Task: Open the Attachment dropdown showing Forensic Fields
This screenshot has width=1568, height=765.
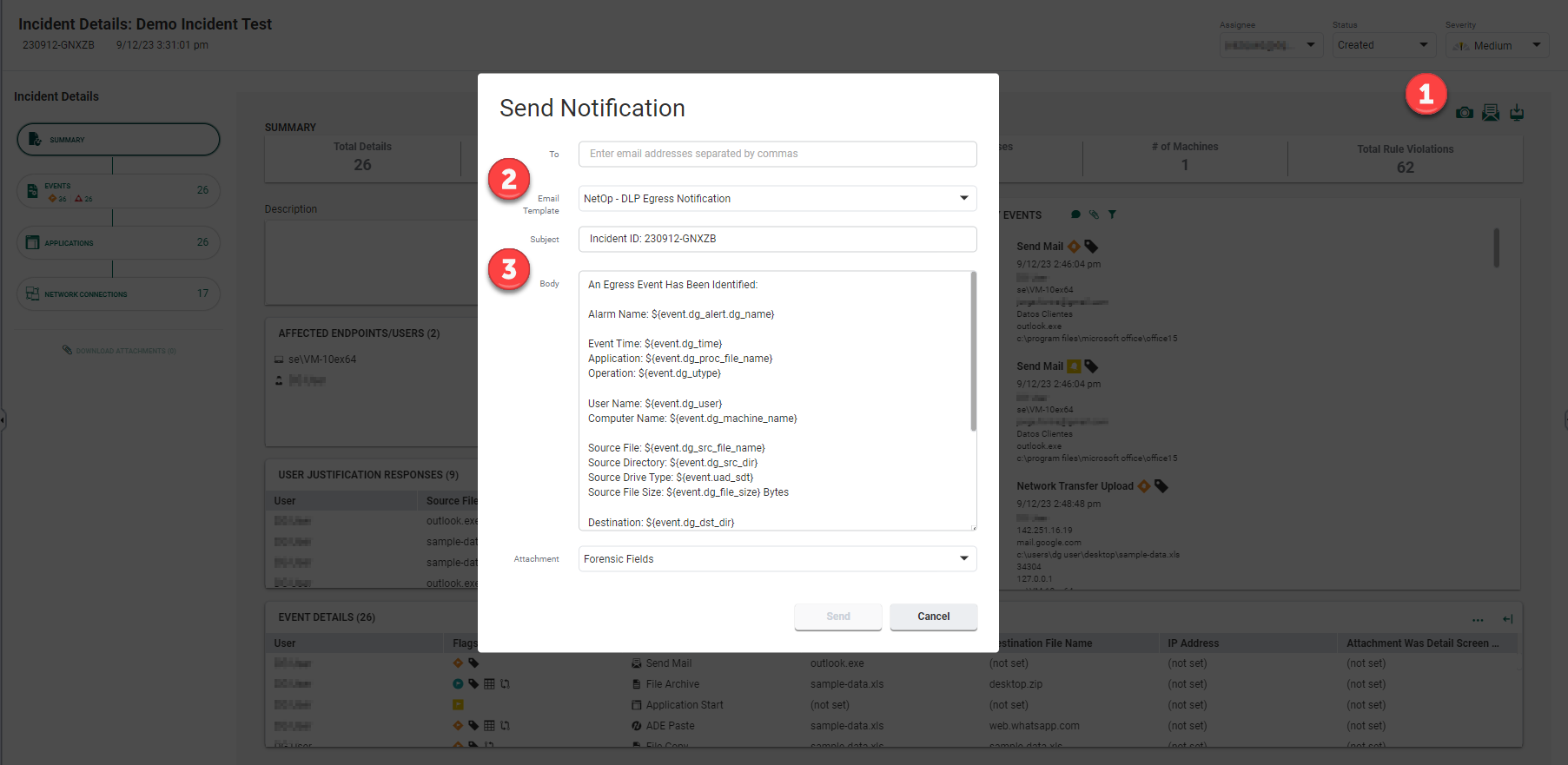Action: 777,559
